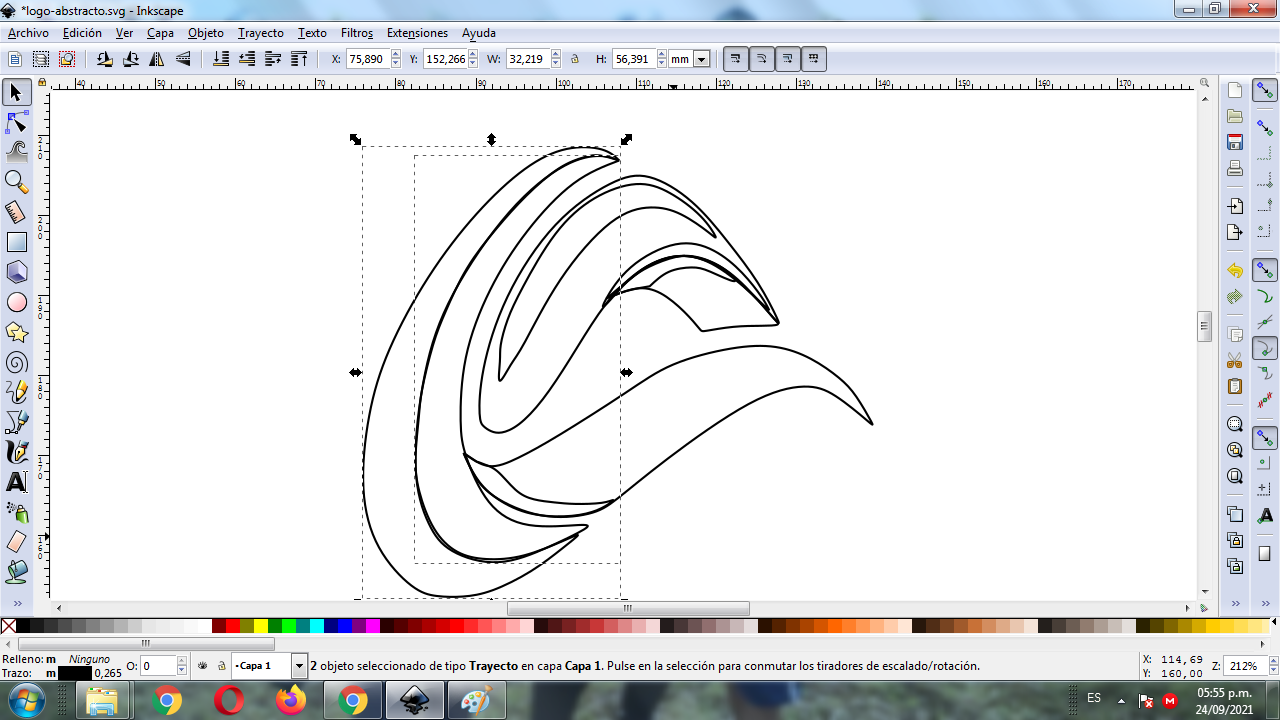The height and width of the screenshot is (720, 1280).
Task: Select the Spiral tool
Action: click(x=17, y=362)
